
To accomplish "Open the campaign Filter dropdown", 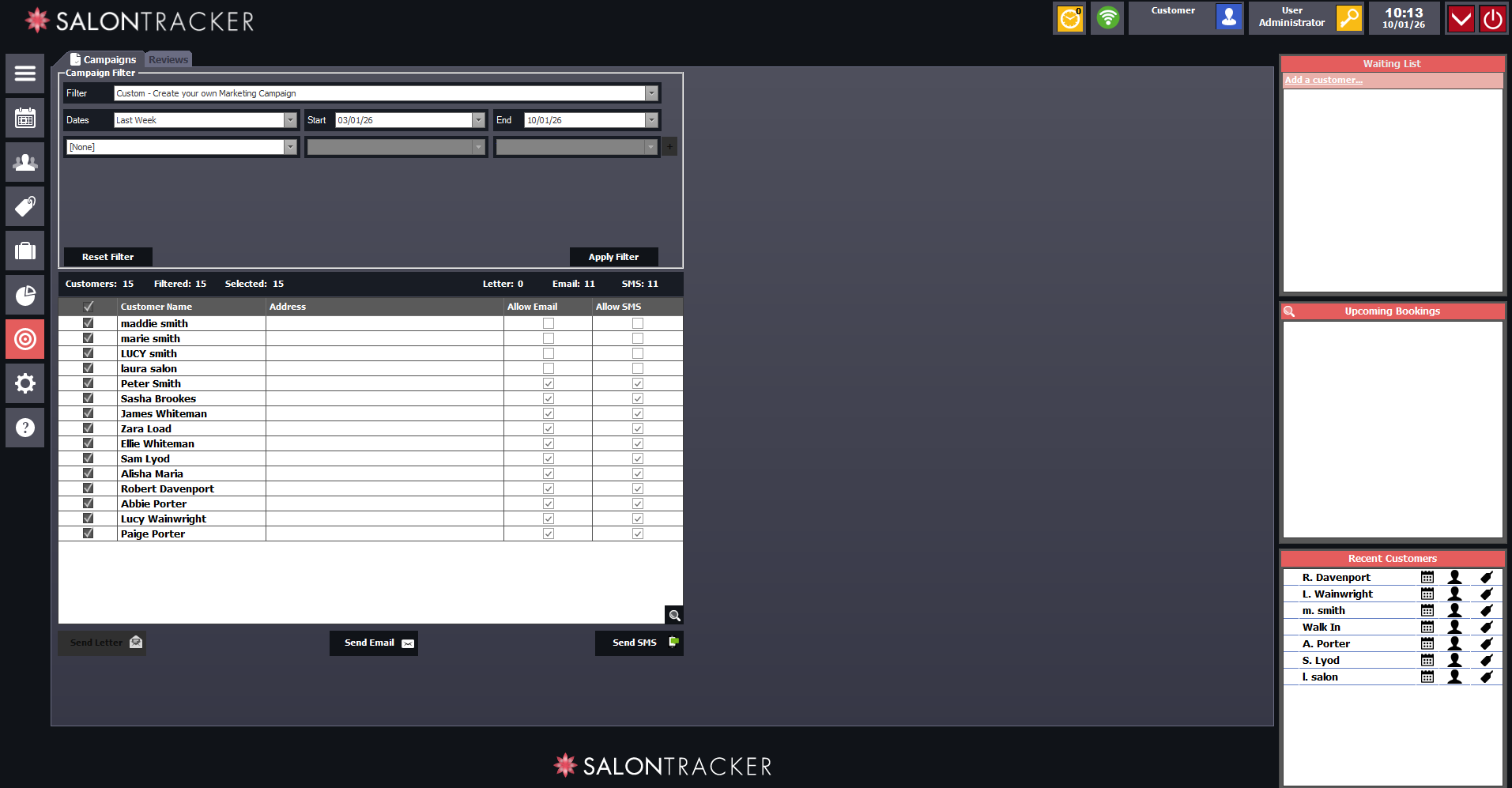I will (650, 92).
